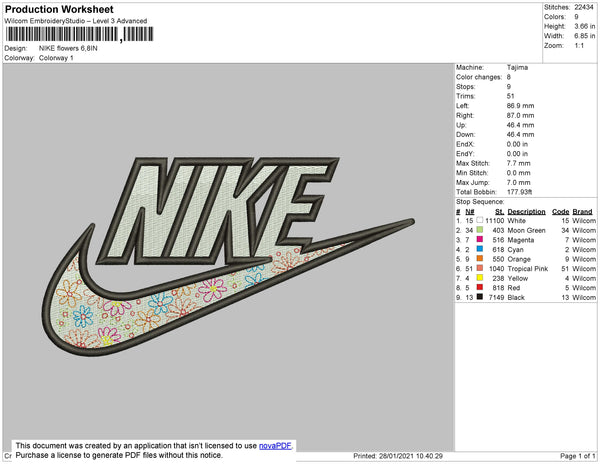The width and height of the screenshot is (600, 464).
Task: Click the Zoom value 1:1
Action: 579,46
